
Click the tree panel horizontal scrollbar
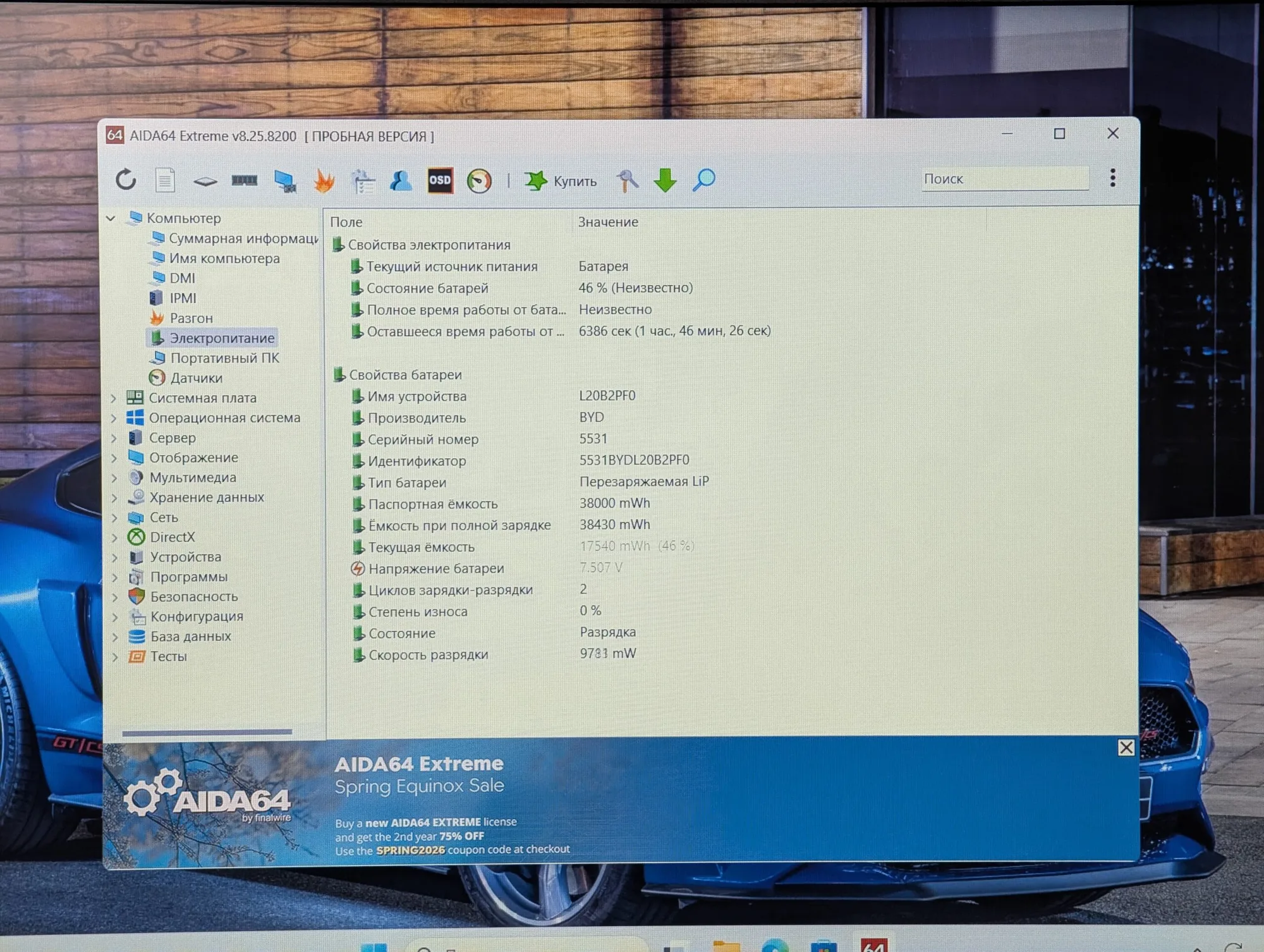coord(207,733)
